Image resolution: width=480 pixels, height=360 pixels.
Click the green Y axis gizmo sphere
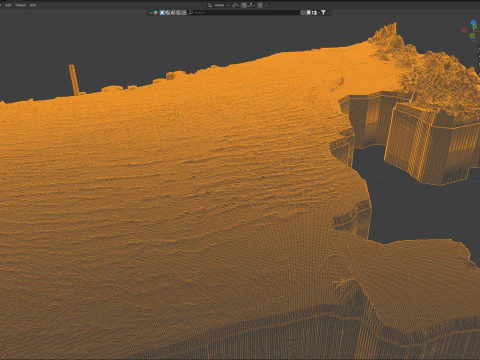pyautogui.click(x=472, y=35)
